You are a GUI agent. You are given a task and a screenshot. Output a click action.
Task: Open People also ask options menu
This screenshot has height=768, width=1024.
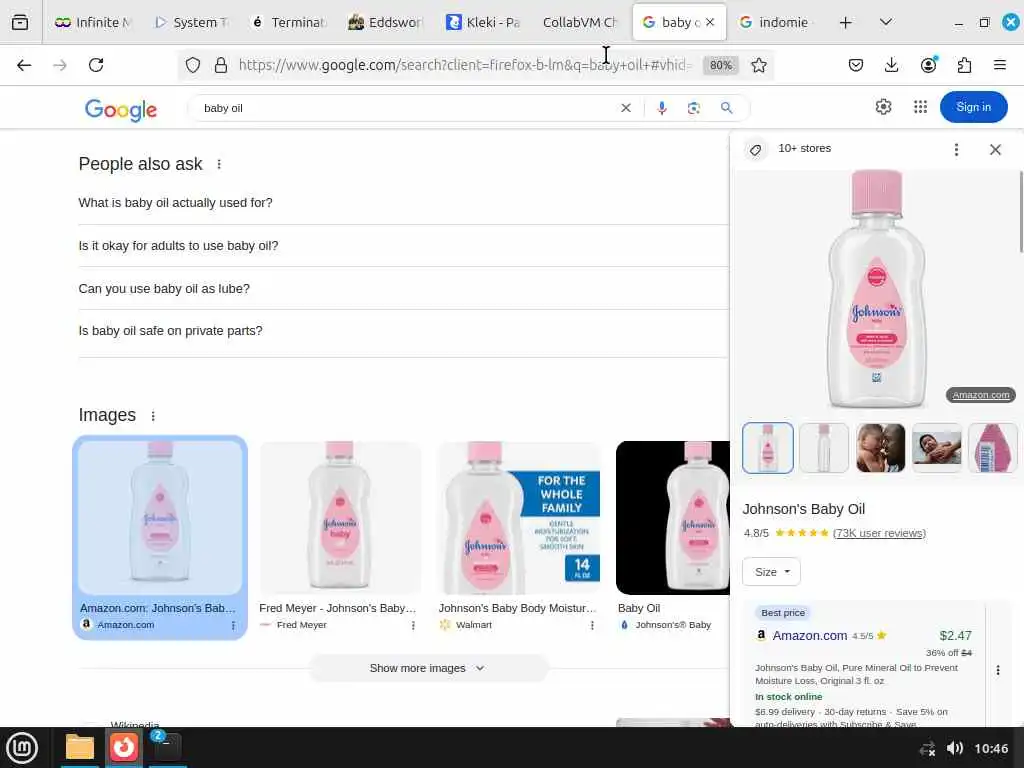coord(219,165)
